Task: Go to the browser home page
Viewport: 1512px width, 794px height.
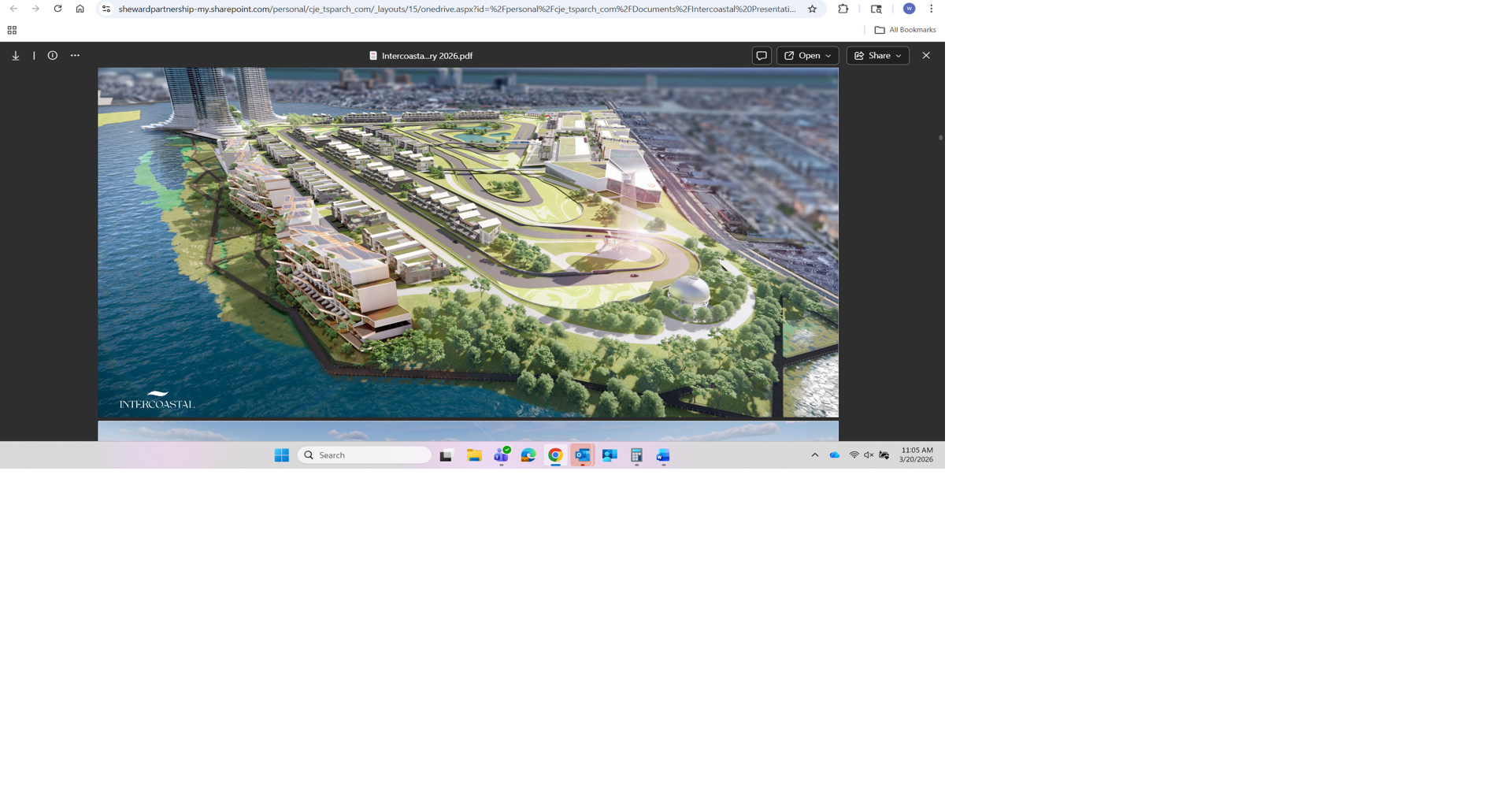Action: point(80,9)
